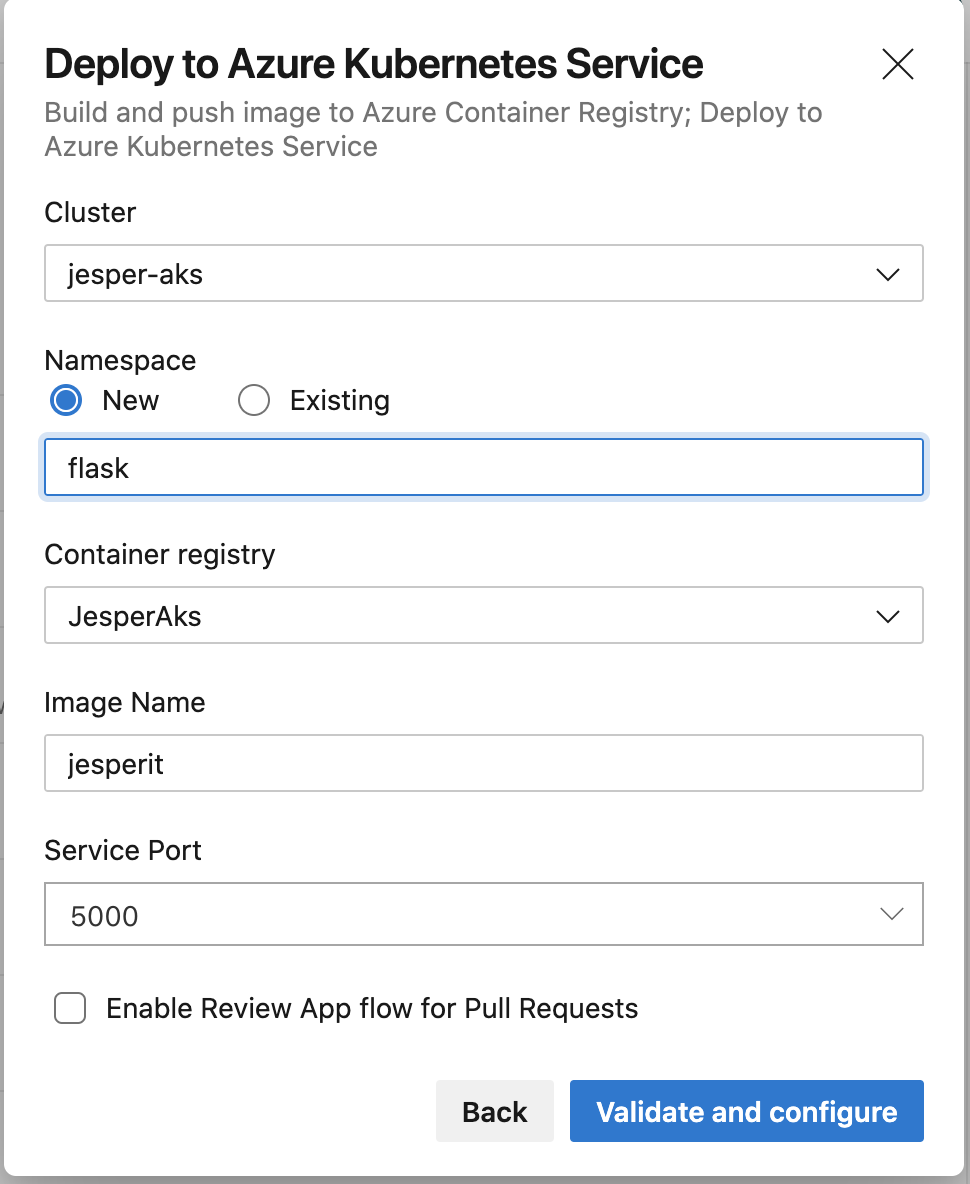Screen dimensions: 970x1184
Task: Click the 'Image Name' field label
Action: [x=125, y=702]
